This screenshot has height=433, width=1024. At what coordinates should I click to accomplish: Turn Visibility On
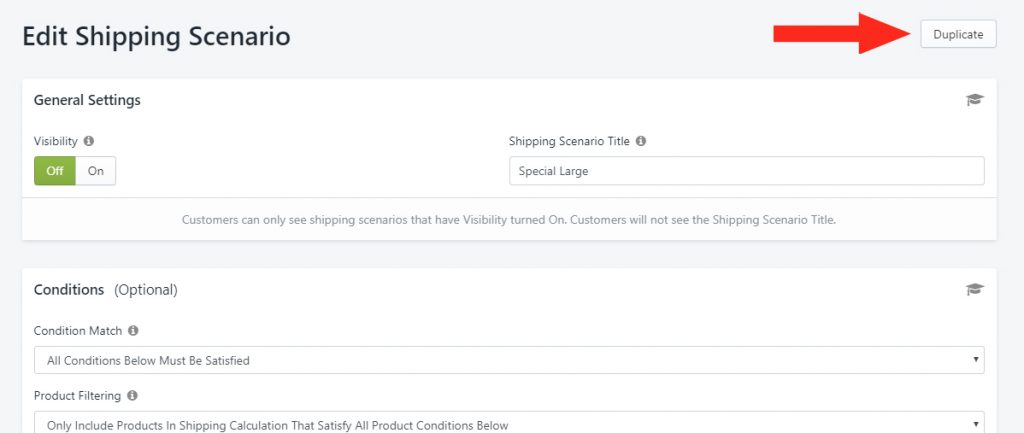coord(96,171)
